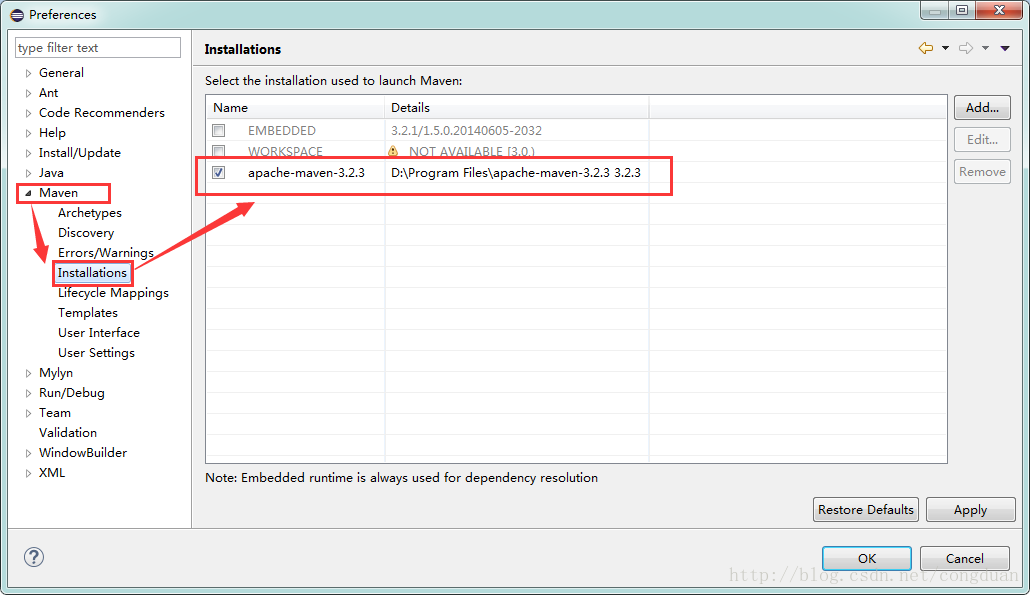
Task: Select the EMBEDDED row name
Action: (x=282, y=131)
